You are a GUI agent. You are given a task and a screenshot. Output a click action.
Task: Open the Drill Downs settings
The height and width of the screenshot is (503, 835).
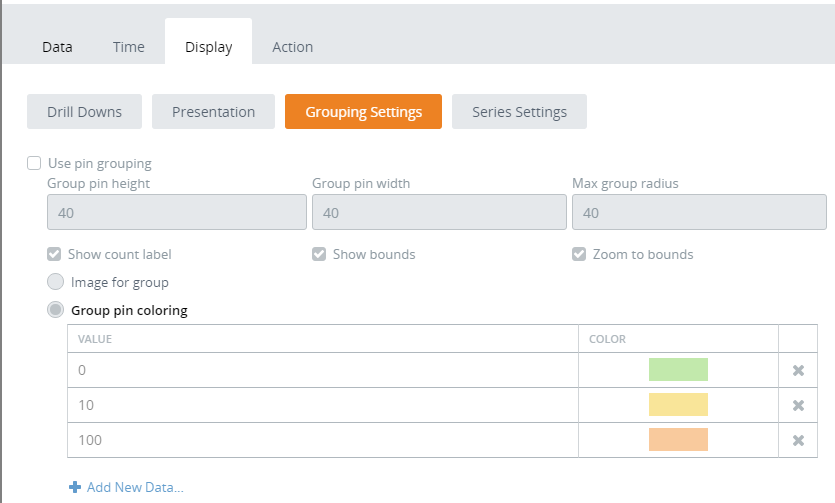[84, 112]
